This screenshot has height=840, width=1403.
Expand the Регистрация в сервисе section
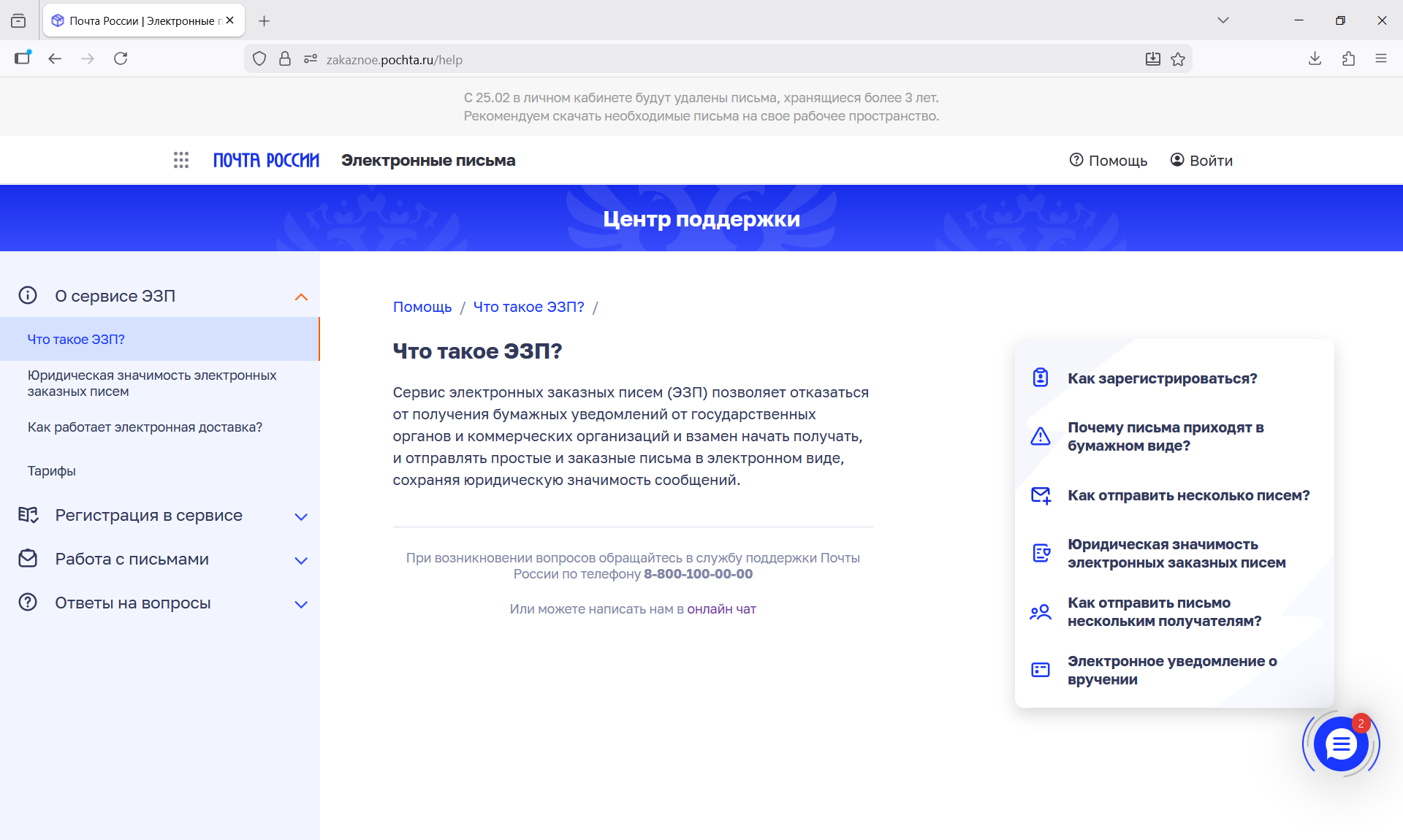301,516
